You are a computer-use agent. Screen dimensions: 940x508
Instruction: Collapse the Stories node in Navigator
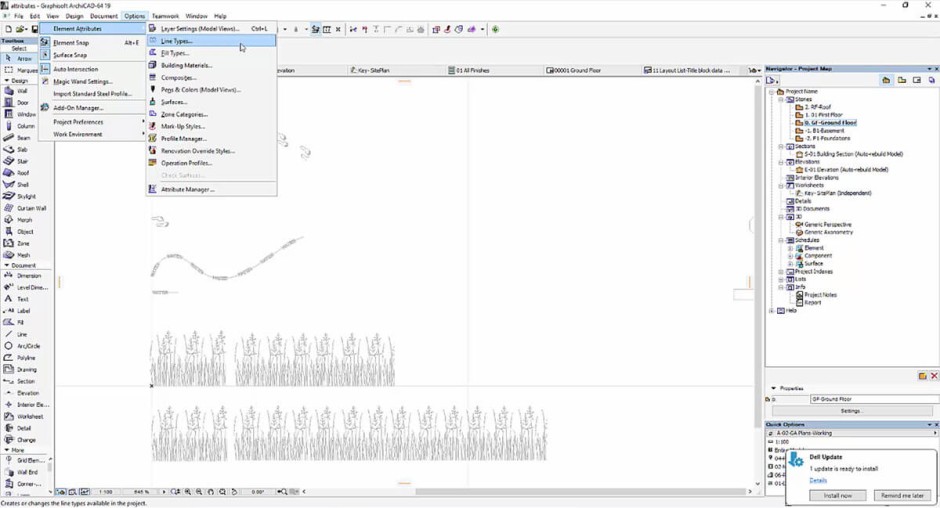(781, 100)
